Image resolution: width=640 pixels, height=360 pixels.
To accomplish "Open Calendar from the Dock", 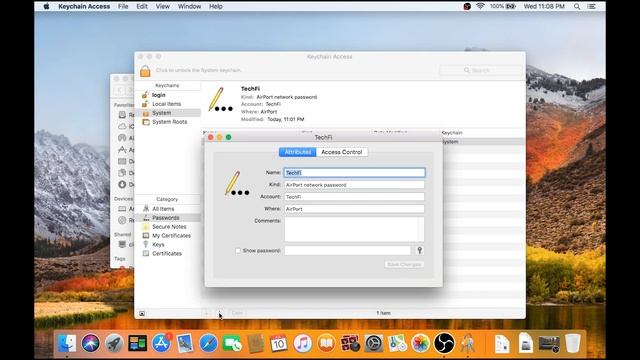I will tap(279, 343).
